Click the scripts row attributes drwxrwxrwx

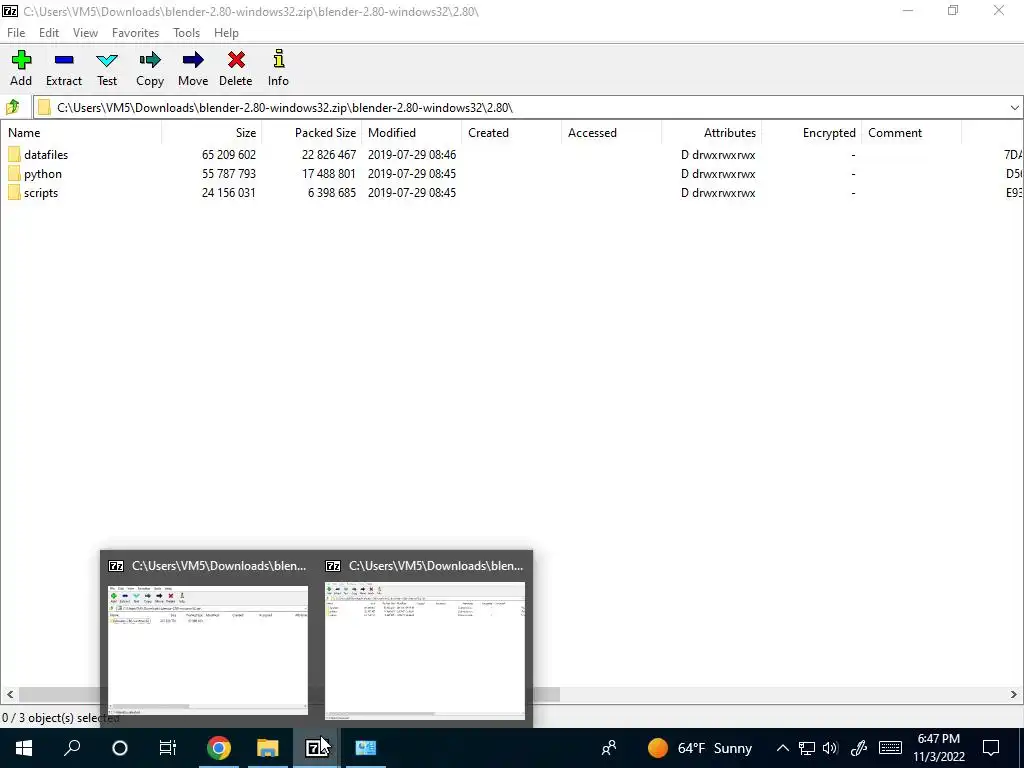click(718, 193)
